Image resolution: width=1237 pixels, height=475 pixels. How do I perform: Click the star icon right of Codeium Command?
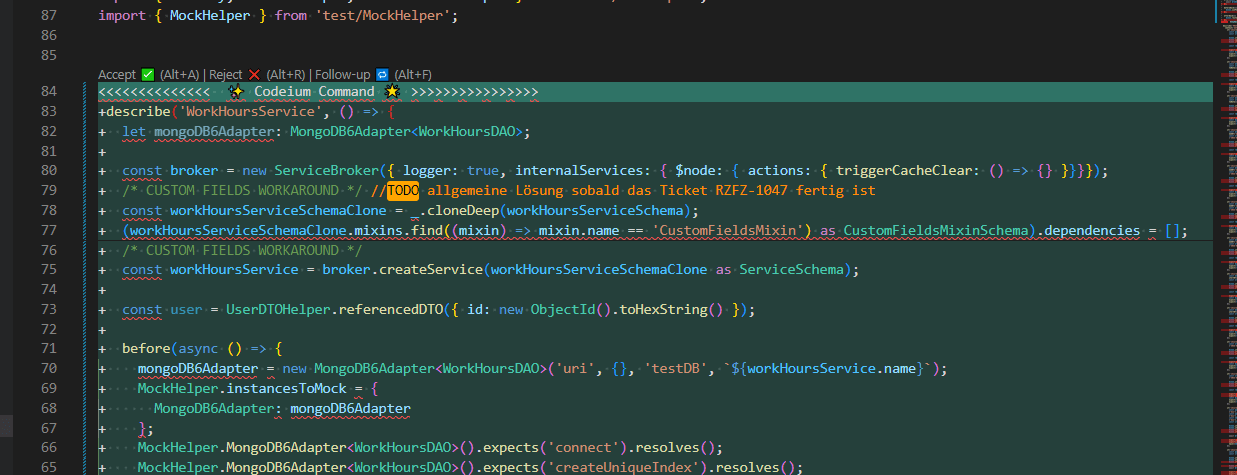[392, 92]
